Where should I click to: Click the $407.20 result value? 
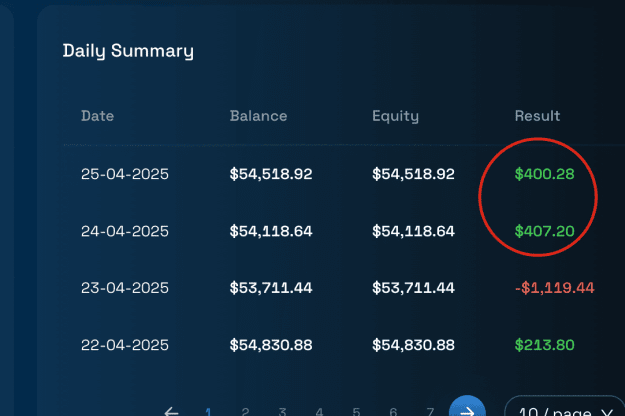coord(544,231)
